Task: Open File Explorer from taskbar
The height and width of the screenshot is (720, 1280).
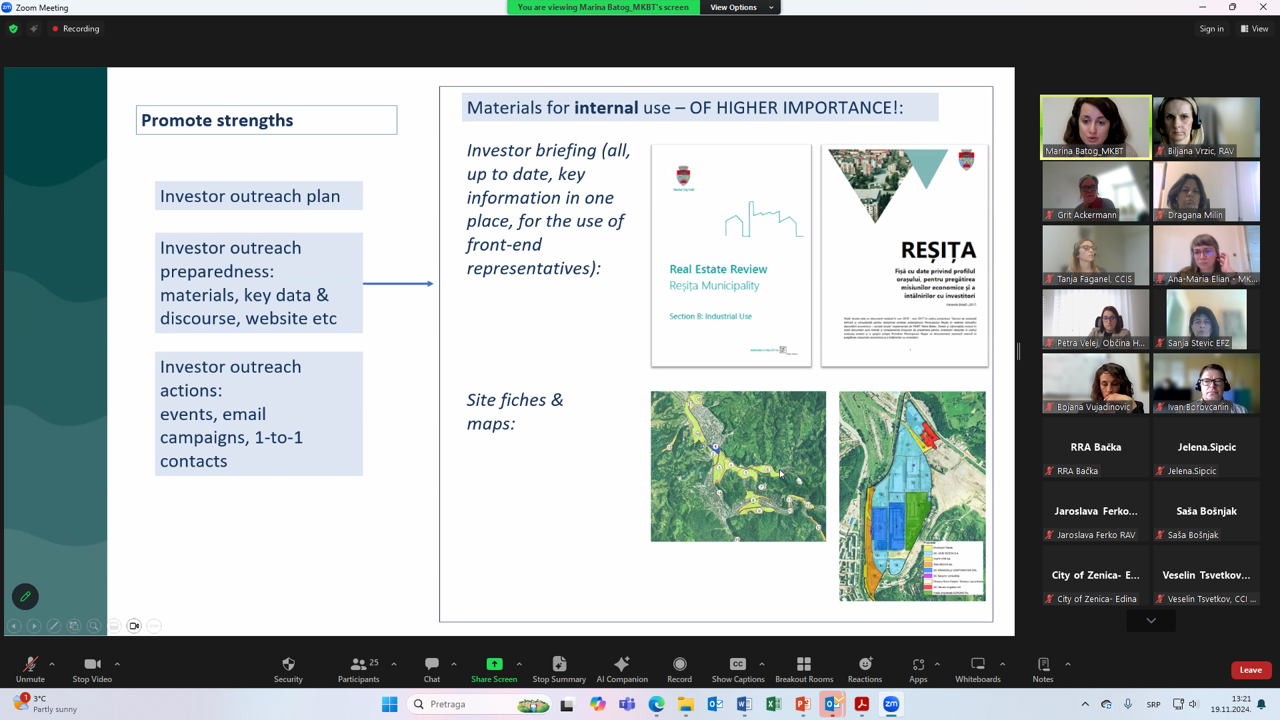Action: pos(686,704)
